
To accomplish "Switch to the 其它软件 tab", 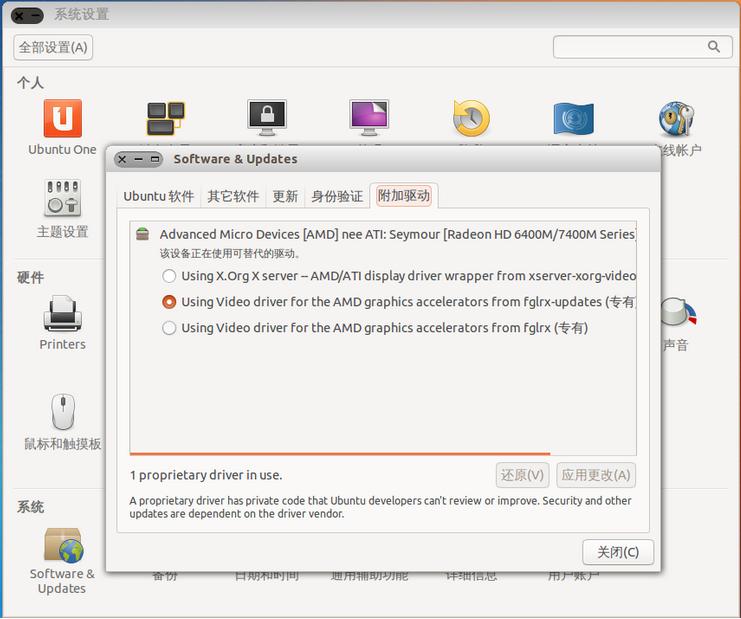I will [233, 196].
